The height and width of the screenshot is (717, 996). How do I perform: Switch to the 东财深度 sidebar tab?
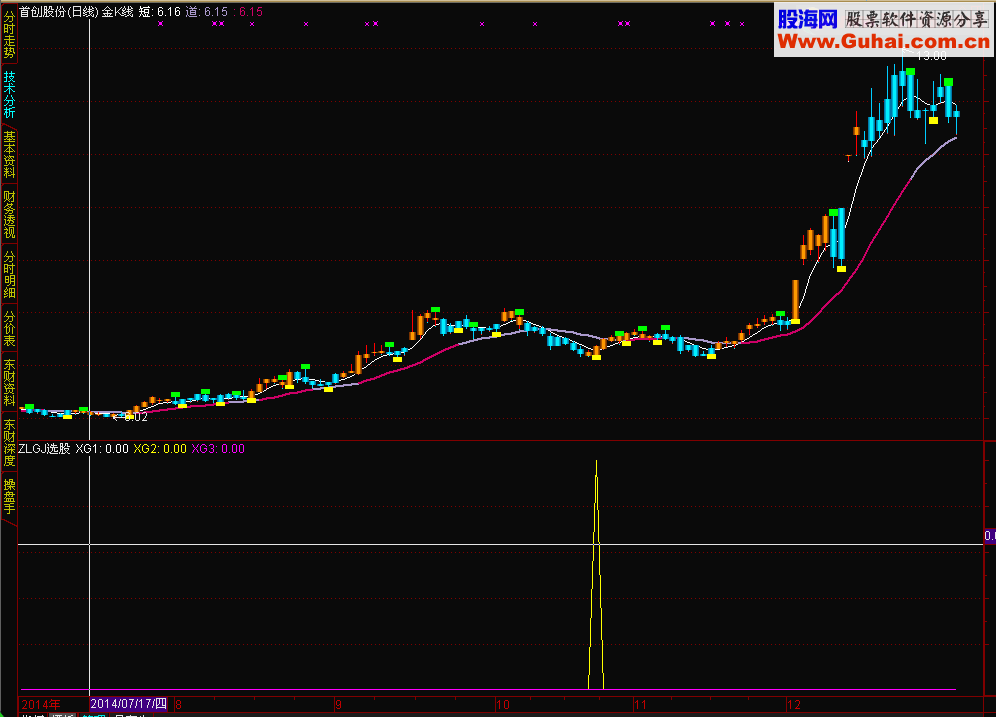(9, 442)
